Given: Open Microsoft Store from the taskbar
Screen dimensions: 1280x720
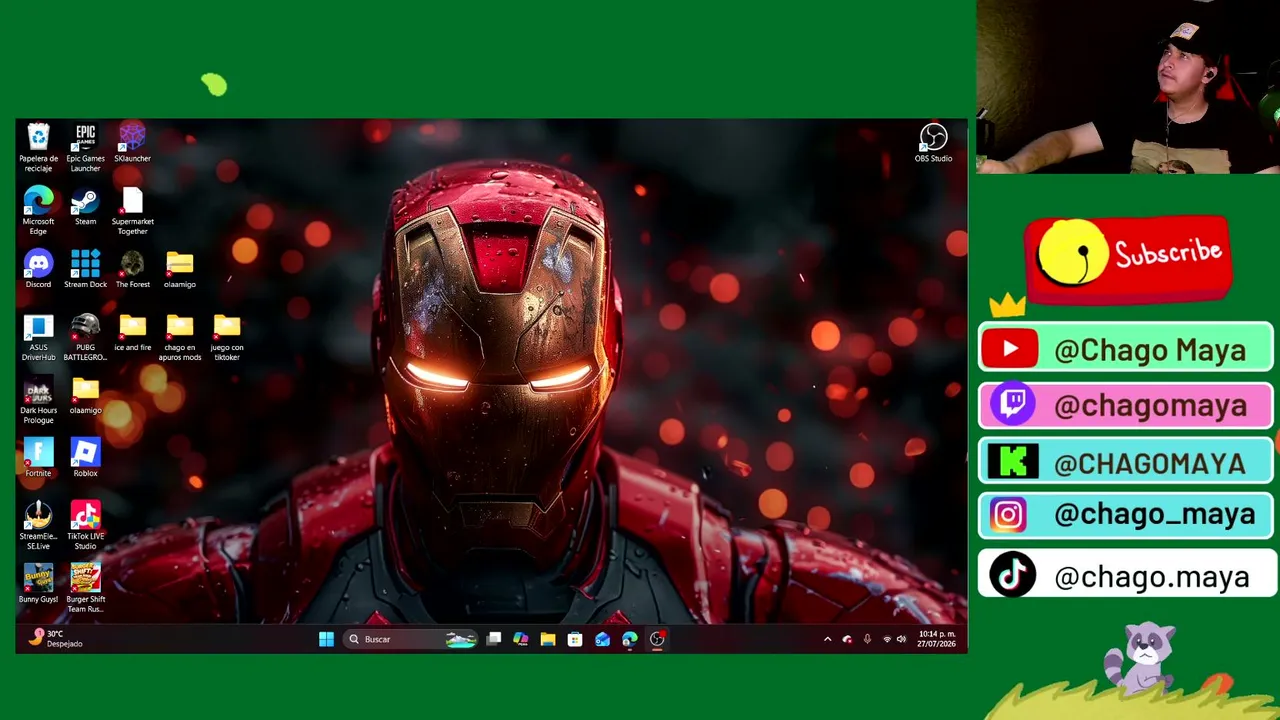Looking at the screenshot, I should (x=575, y=639).
